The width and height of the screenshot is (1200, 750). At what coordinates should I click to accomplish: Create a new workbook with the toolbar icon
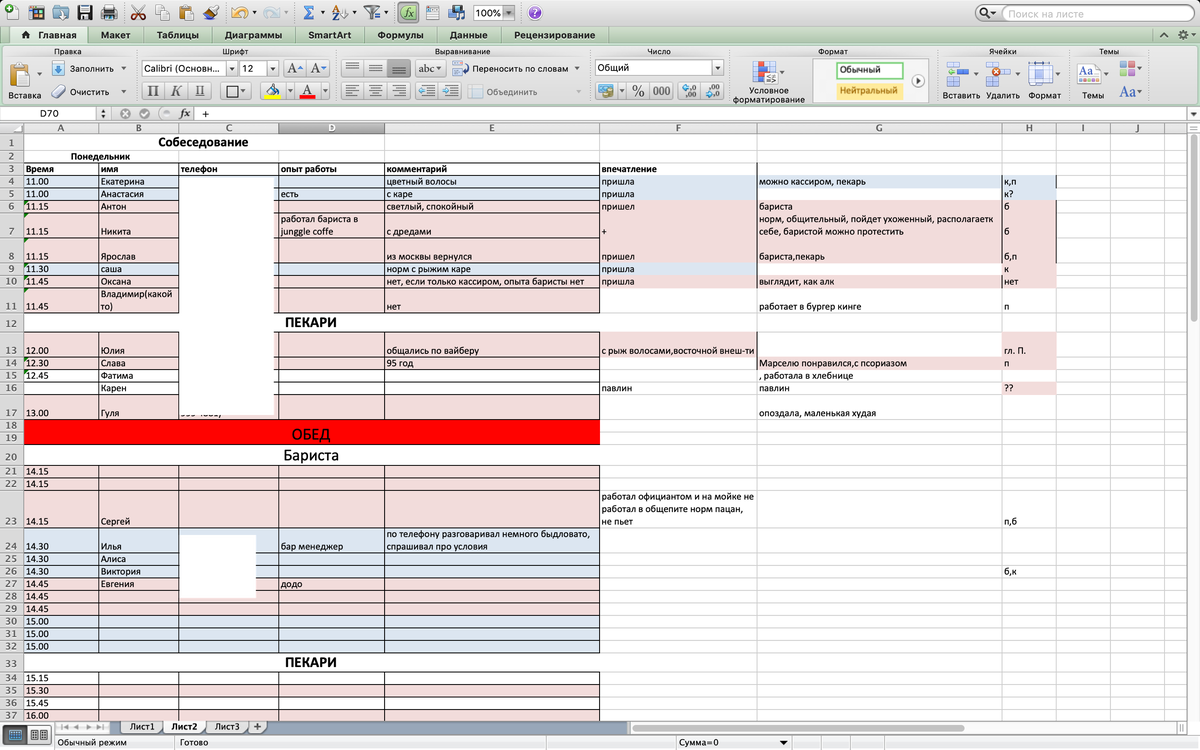point(12,13)
